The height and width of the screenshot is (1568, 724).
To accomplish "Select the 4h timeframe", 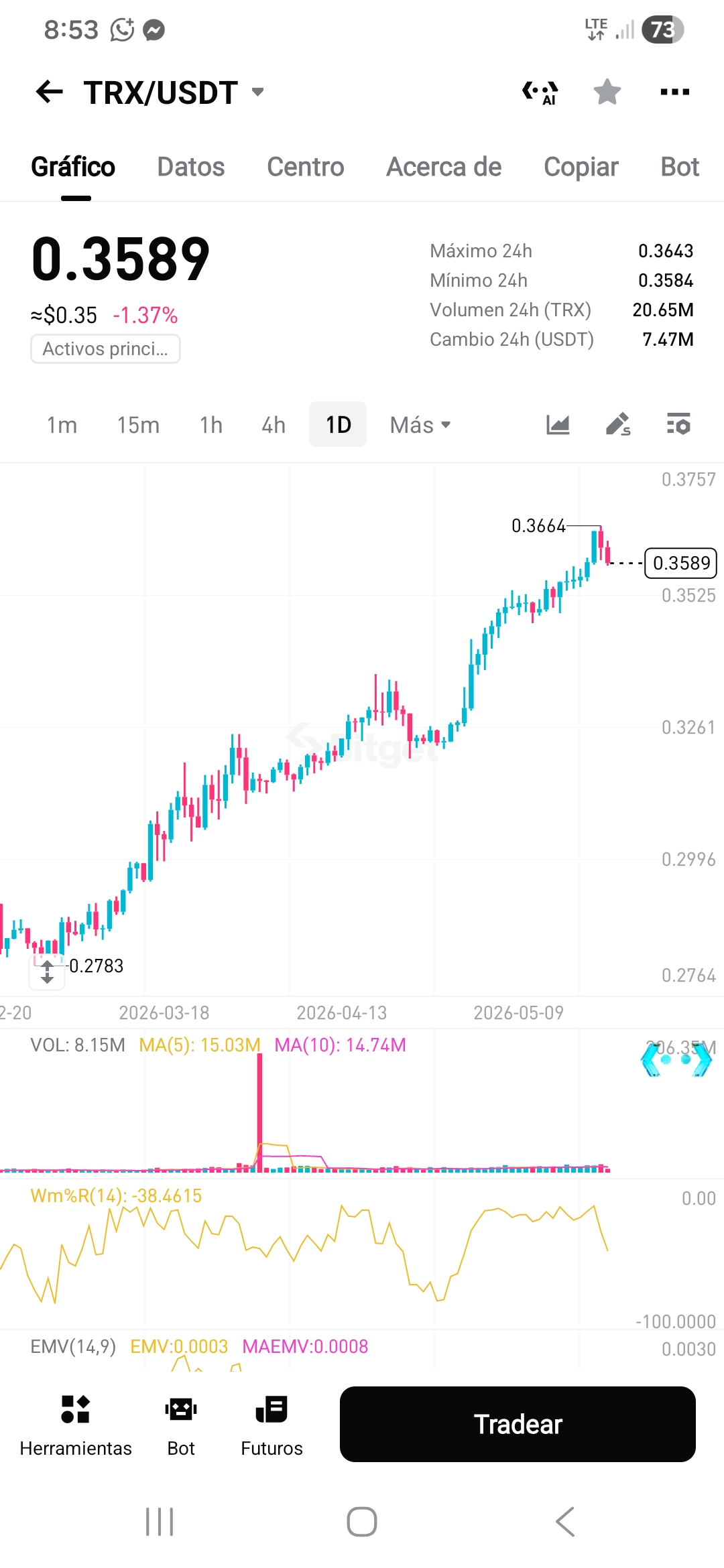I will click(x=274, y=425).
